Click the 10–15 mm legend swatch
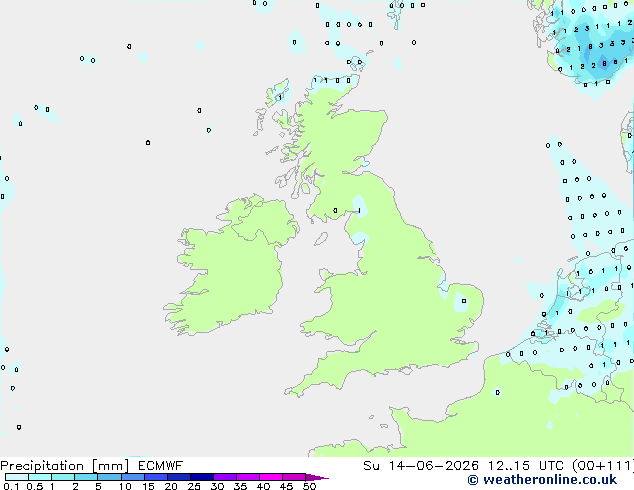The image size is (634, 490). click(132, 477)
